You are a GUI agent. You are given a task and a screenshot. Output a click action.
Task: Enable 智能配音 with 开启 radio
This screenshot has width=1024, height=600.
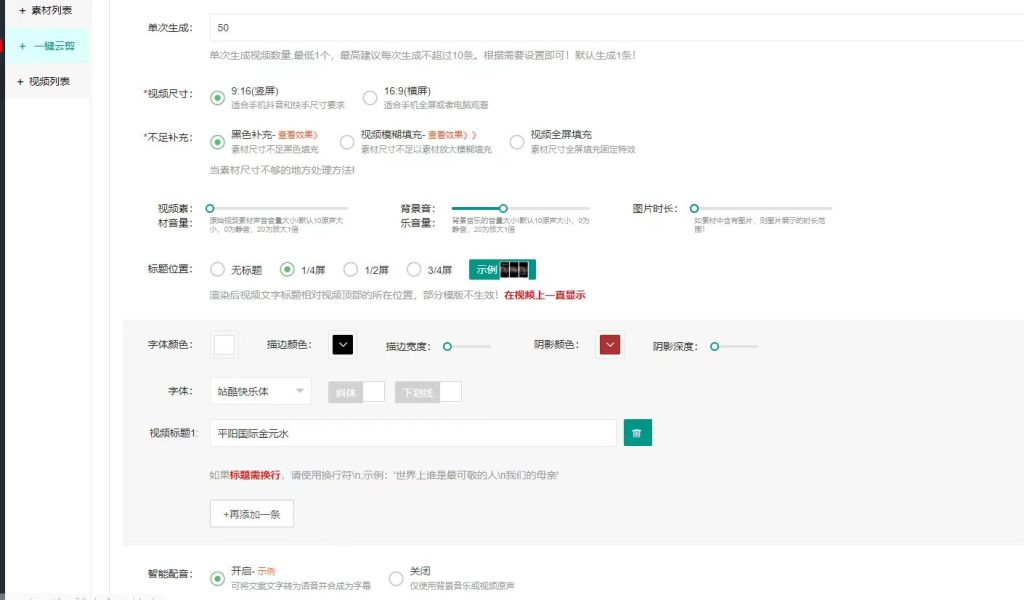217,578
